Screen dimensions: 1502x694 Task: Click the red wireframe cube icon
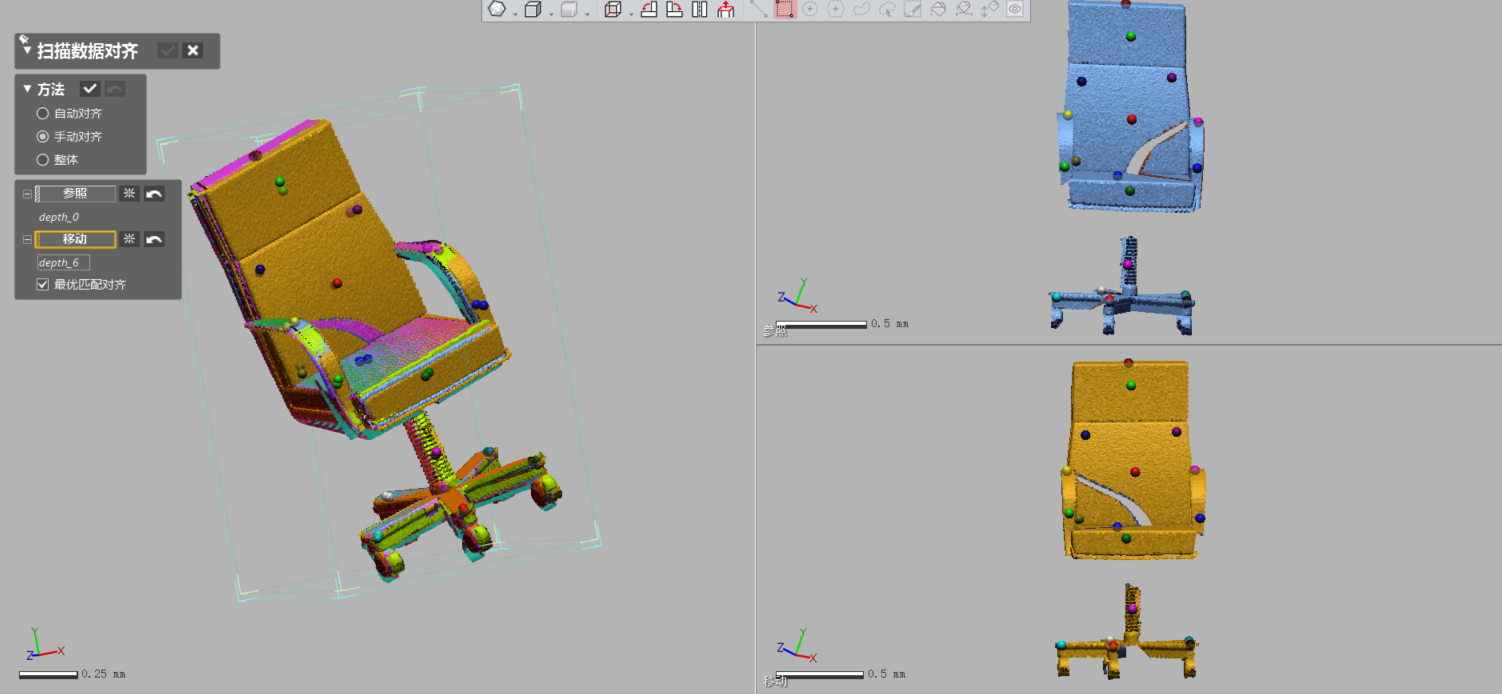(x=613, y=10)
